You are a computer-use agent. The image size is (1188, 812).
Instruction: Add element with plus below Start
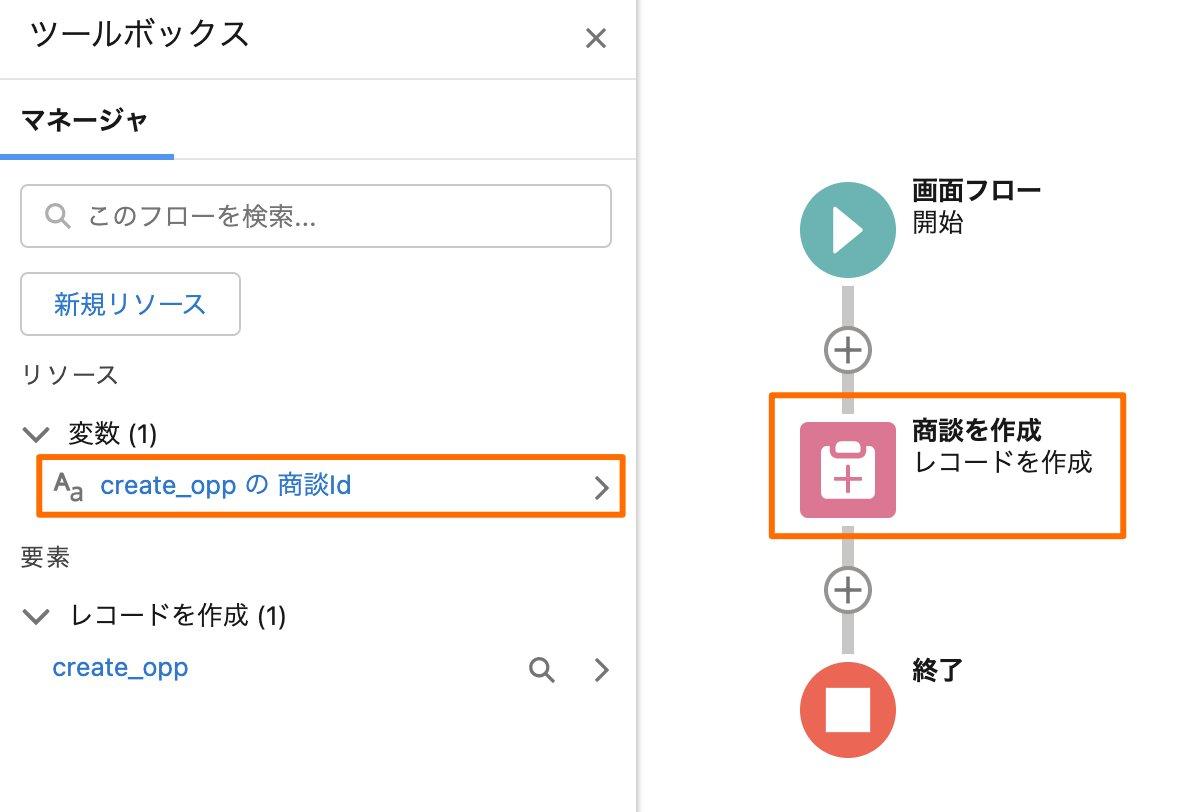[x=848, y=350]
